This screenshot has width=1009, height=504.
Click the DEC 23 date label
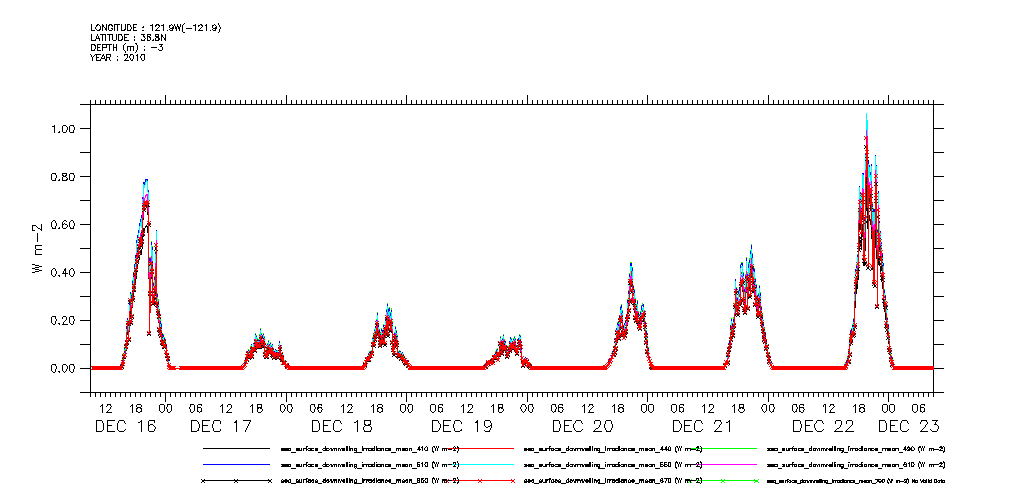[909, 426]
